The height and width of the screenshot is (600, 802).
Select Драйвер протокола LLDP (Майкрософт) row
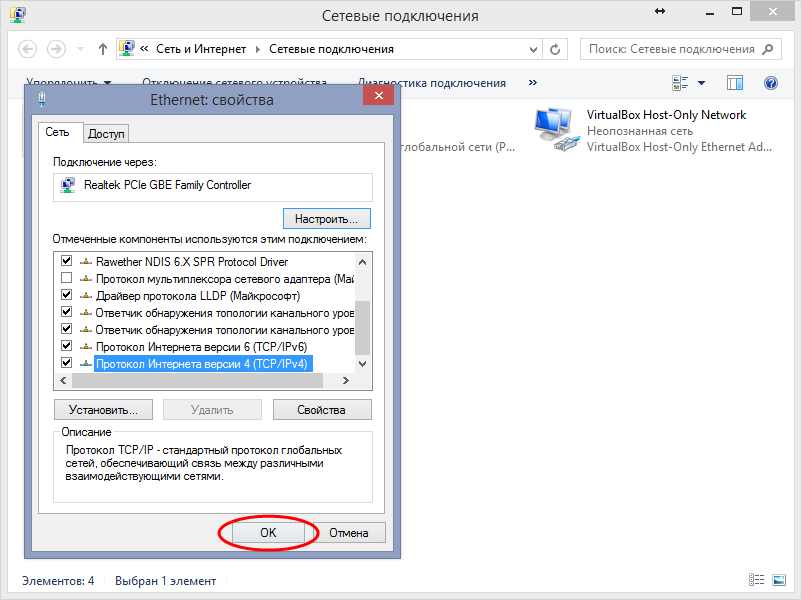pos(197,296)
